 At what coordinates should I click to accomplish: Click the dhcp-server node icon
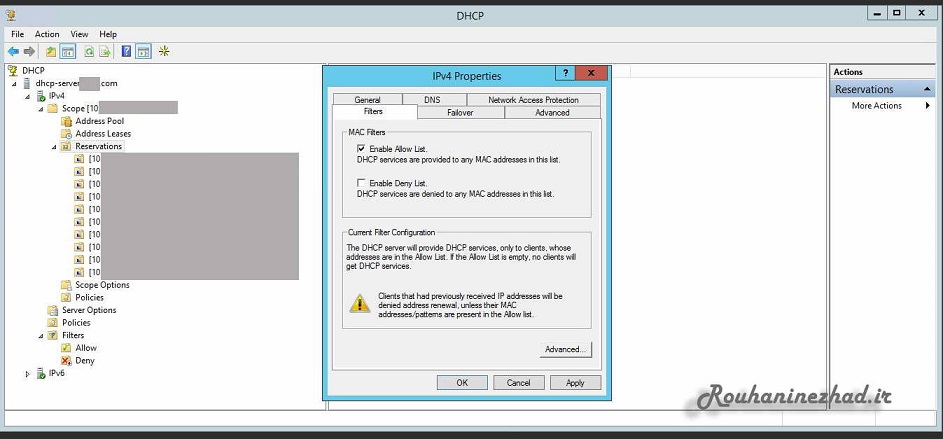coord(27,83)
